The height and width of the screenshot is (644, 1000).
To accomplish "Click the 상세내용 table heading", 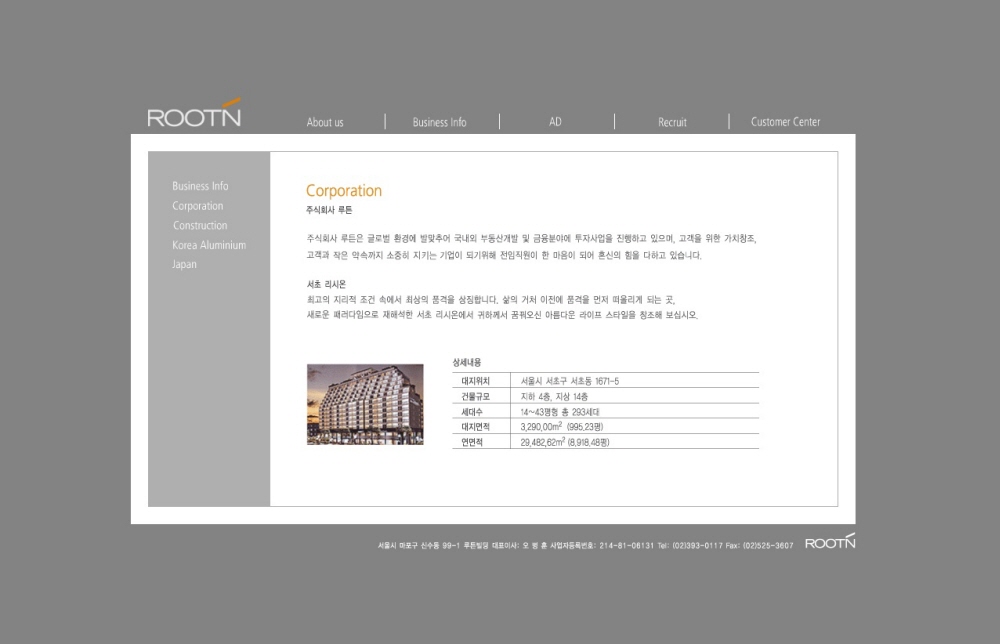I will 467,362.
